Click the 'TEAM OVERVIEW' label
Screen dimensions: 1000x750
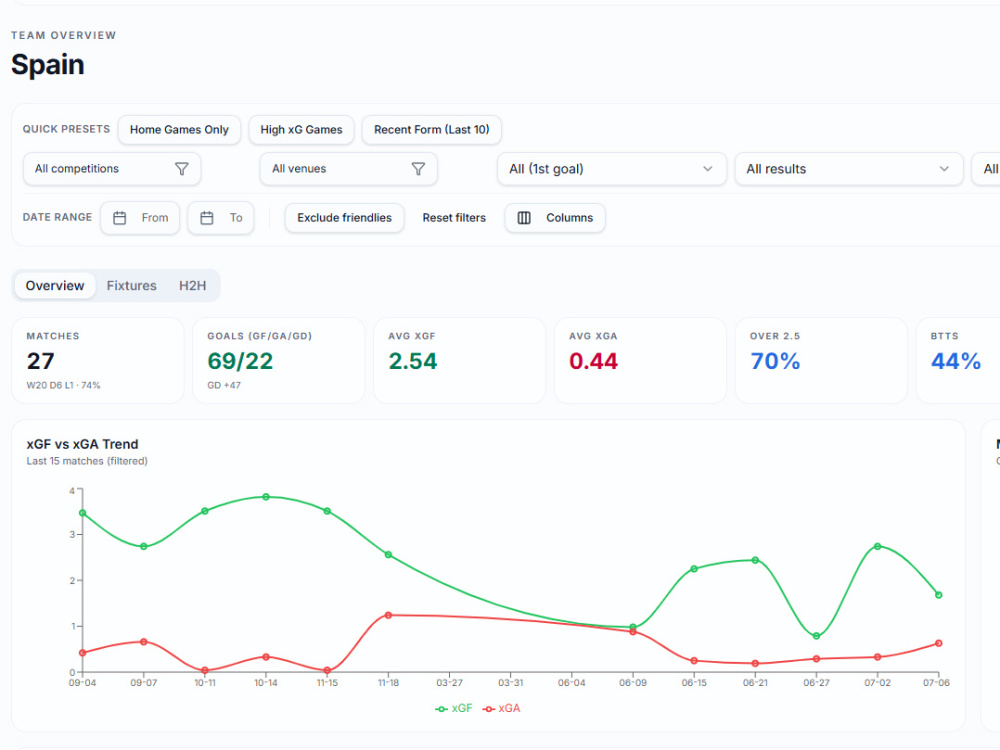pyautogui.click(x=64, y=35)
